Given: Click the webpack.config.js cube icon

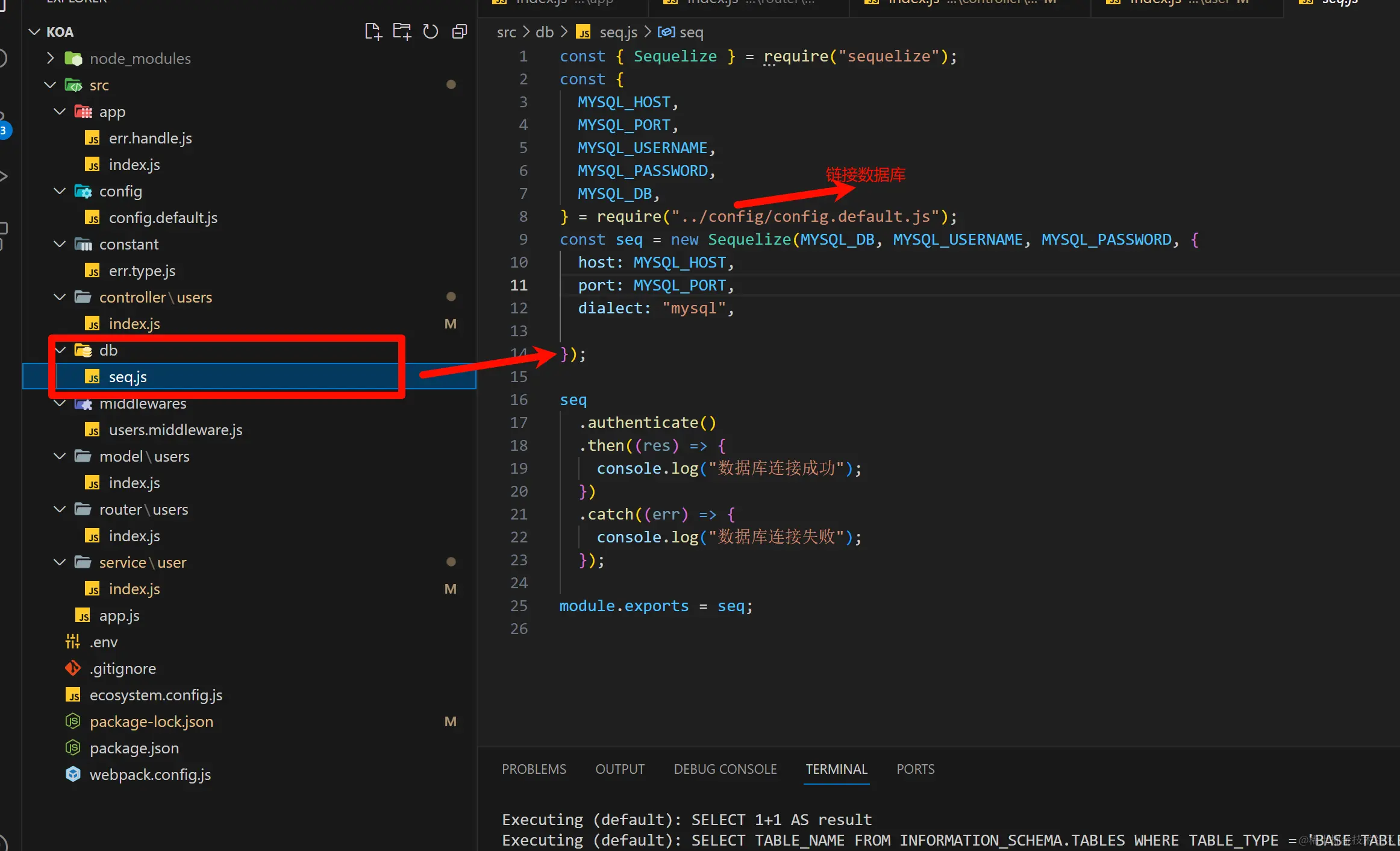Looking at the screenshot, I should [73, 774].
